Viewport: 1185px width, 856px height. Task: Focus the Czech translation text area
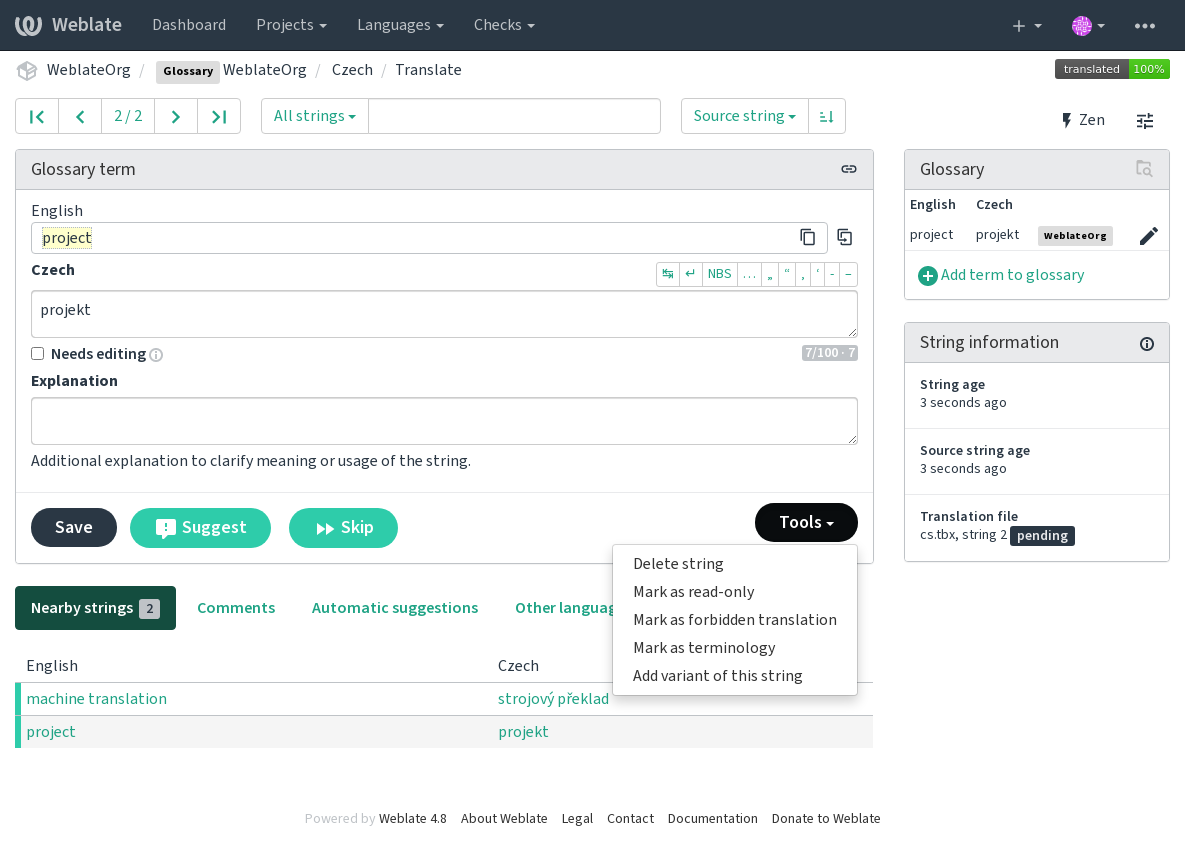444,314
